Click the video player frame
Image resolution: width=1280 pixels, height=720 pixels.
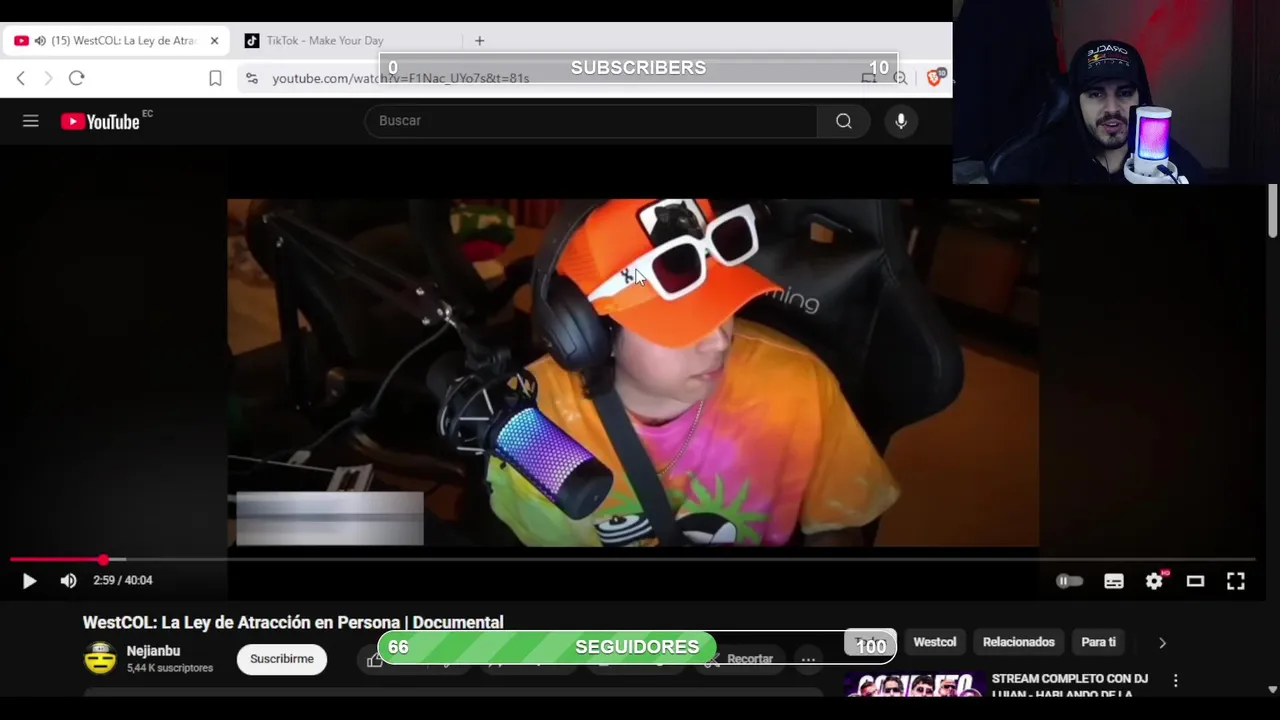pyautogui.click(x=633, y=372)
